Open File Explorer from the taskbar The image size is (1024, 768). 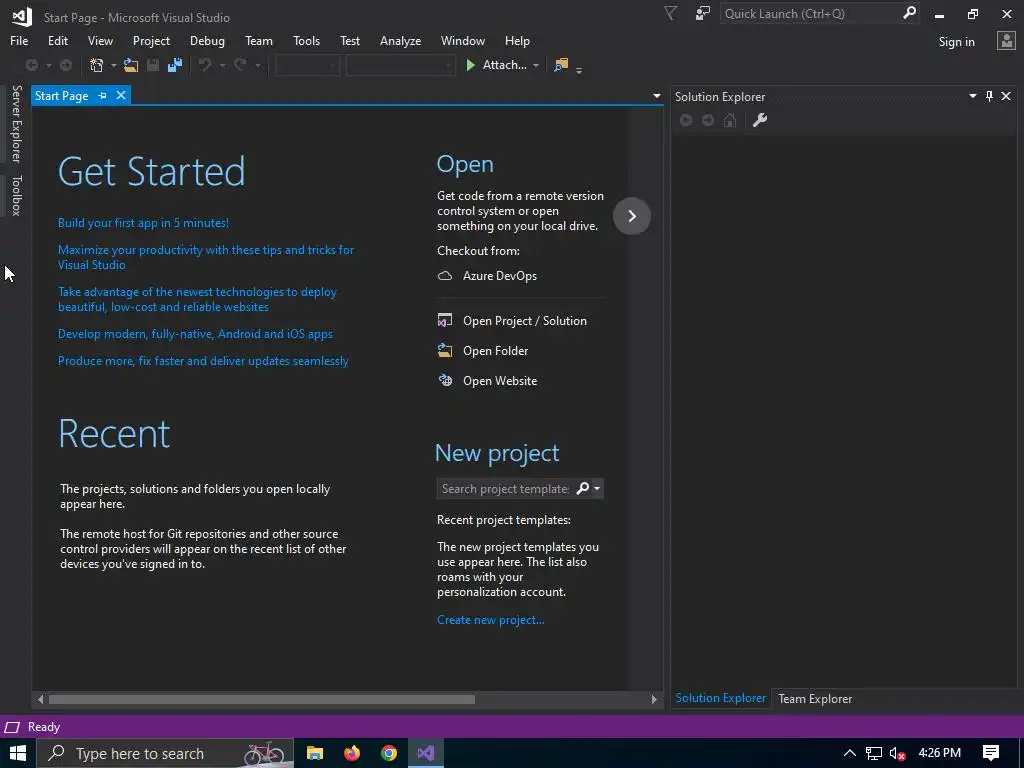point(315,753)
